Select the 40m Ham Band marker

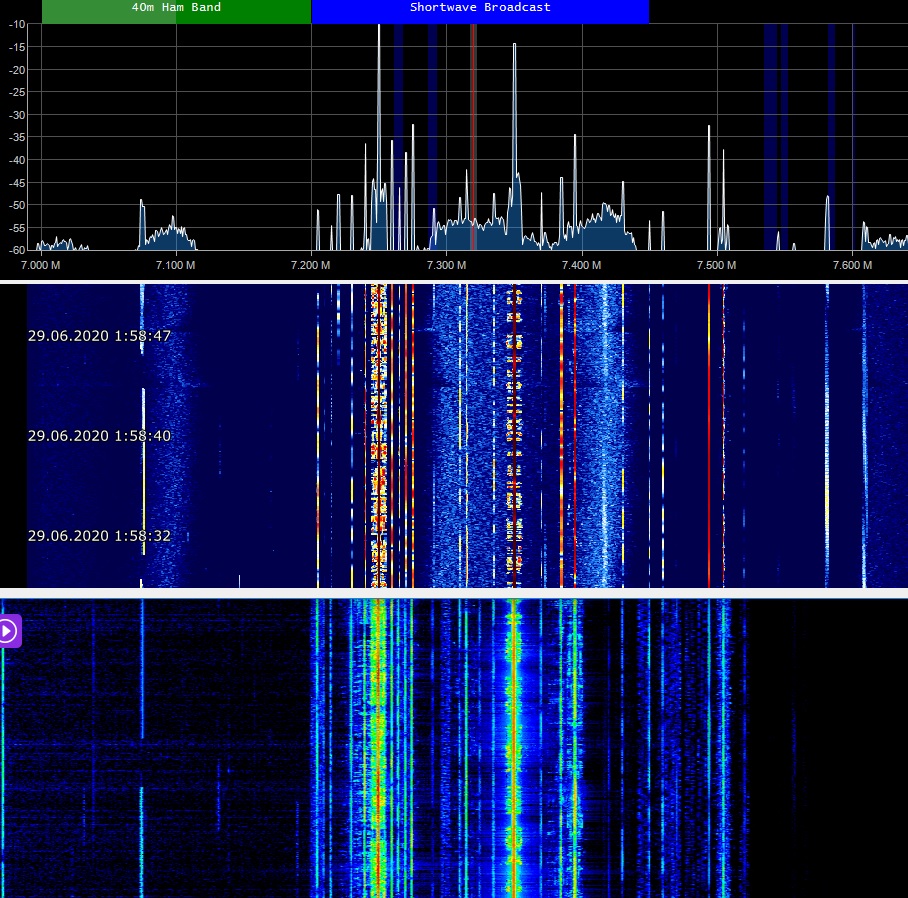(x=177, y=11)
